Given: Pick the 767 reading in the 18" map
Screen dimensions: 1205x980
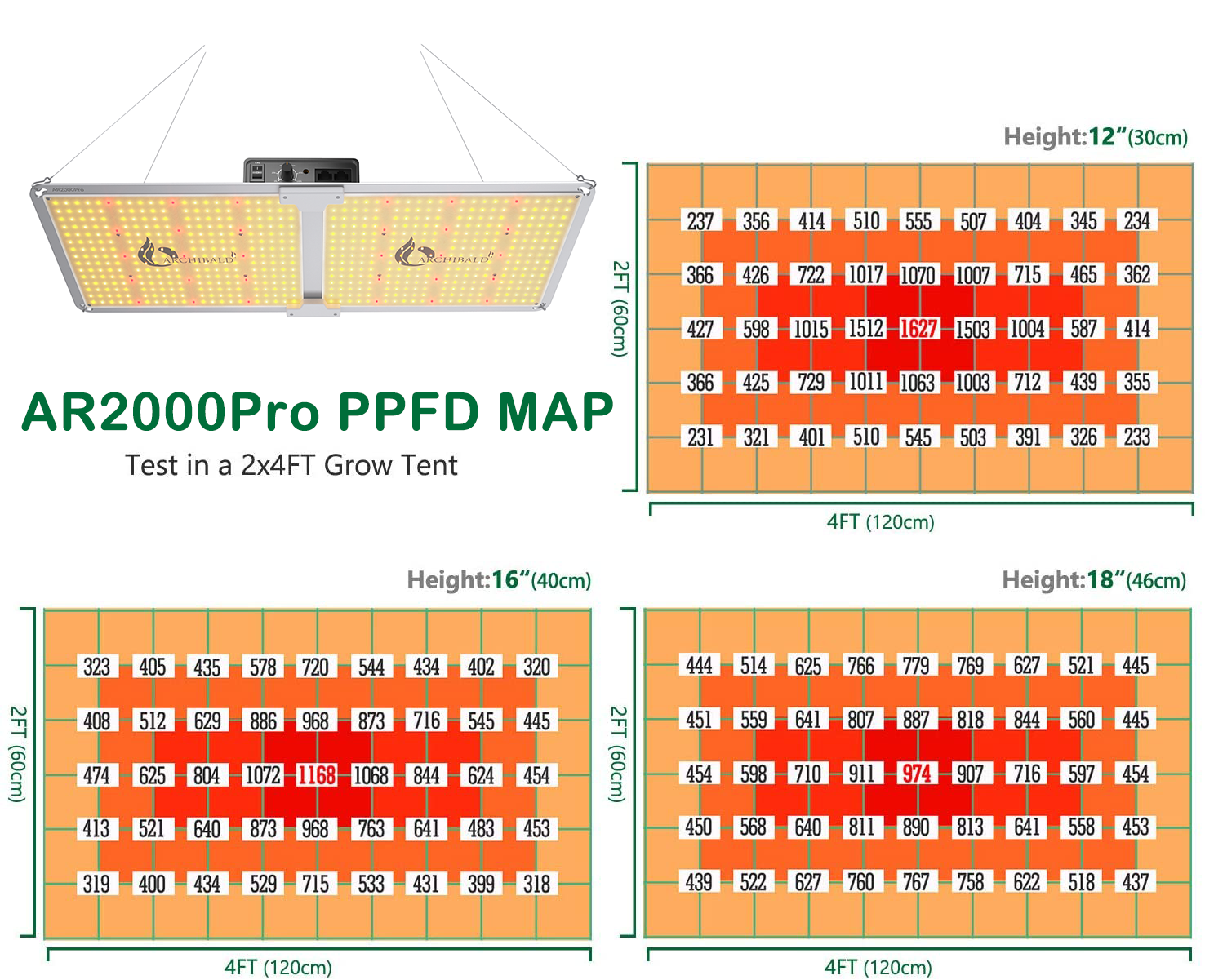Looking at the screenshot, I should [x=916, y=882].
